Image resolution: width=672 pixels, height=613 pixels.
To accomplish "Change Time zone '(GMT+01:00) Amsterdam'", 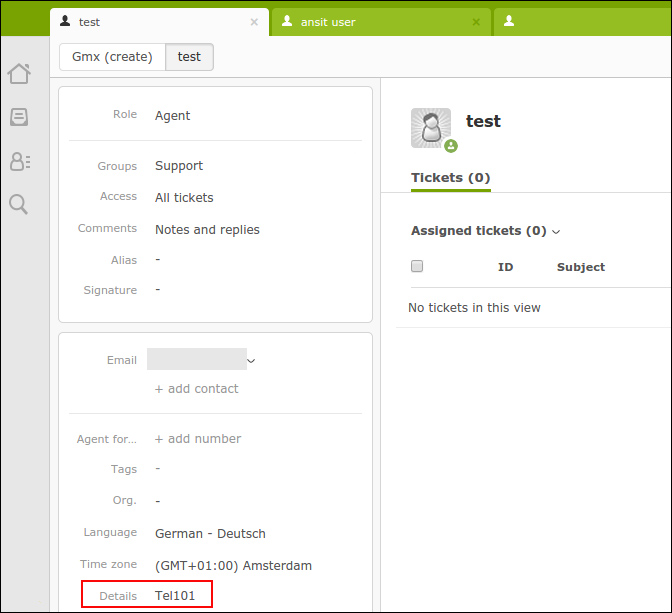I will pos(233,566).
